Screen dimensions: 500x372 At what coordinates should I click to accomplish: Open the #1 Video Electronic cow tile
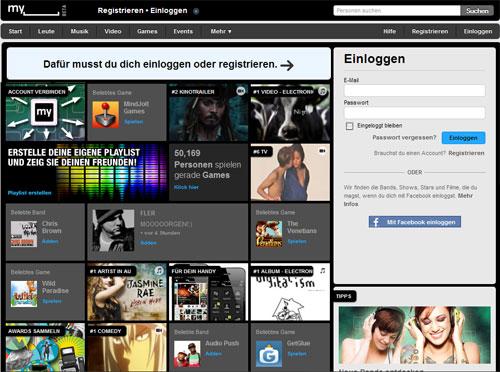(290, 112)
